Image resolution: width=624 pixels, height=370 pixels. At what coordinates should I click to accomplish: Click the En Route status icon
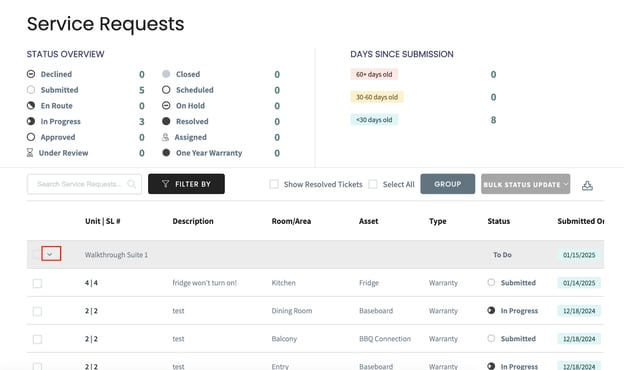pyautogui.click(x=31, y=105)
